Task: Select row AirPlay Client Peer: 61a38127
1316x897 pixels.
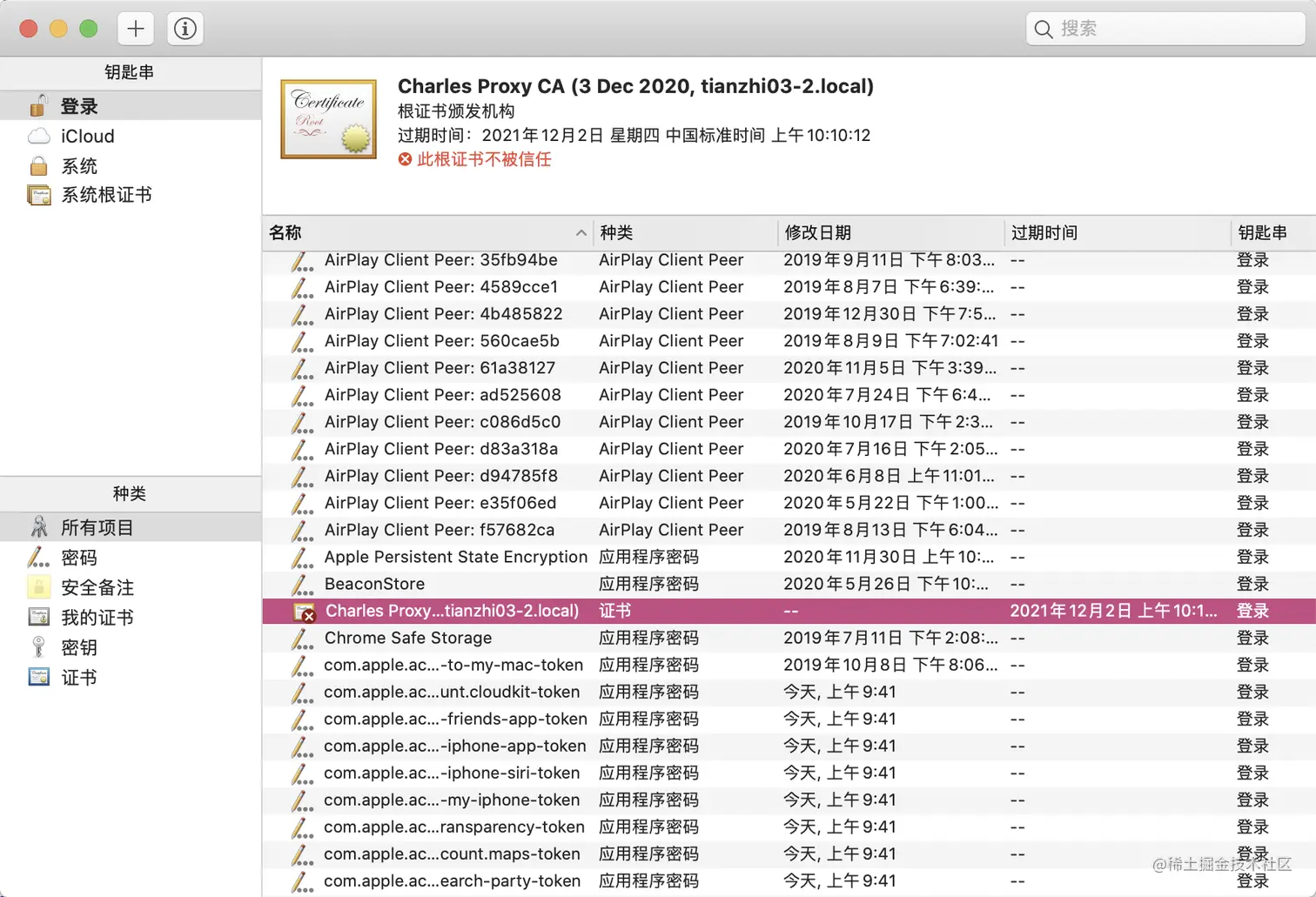Action: [789, 368]
